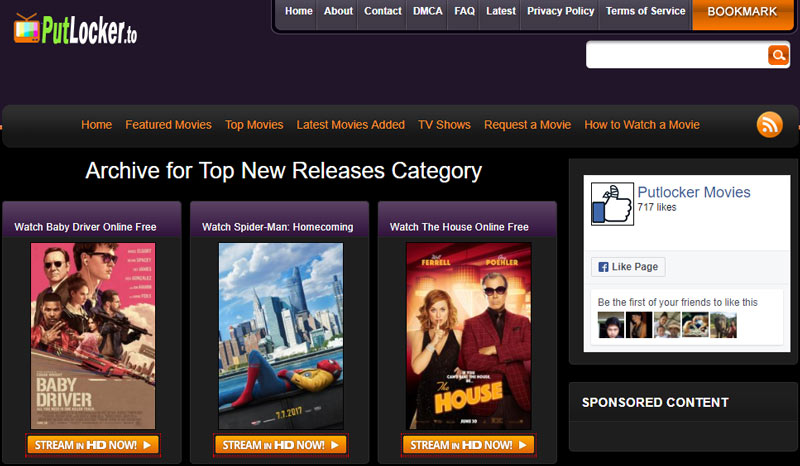Screen dimensions: 800x466
Task: Open the Terms of Service link
Action: (645, 11)
